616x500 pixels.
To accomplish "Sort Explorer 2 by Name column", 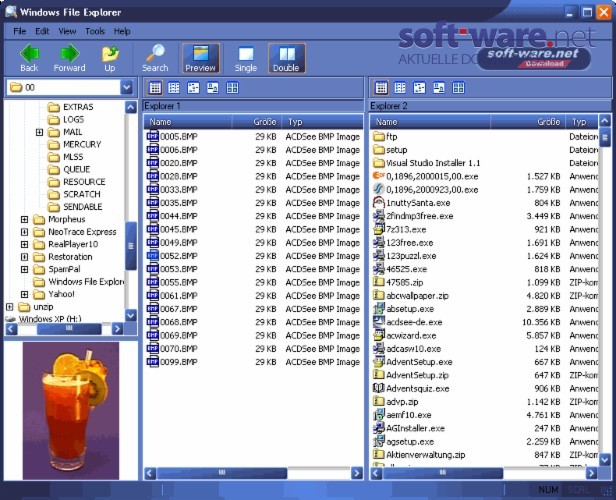I will point(430,122).
